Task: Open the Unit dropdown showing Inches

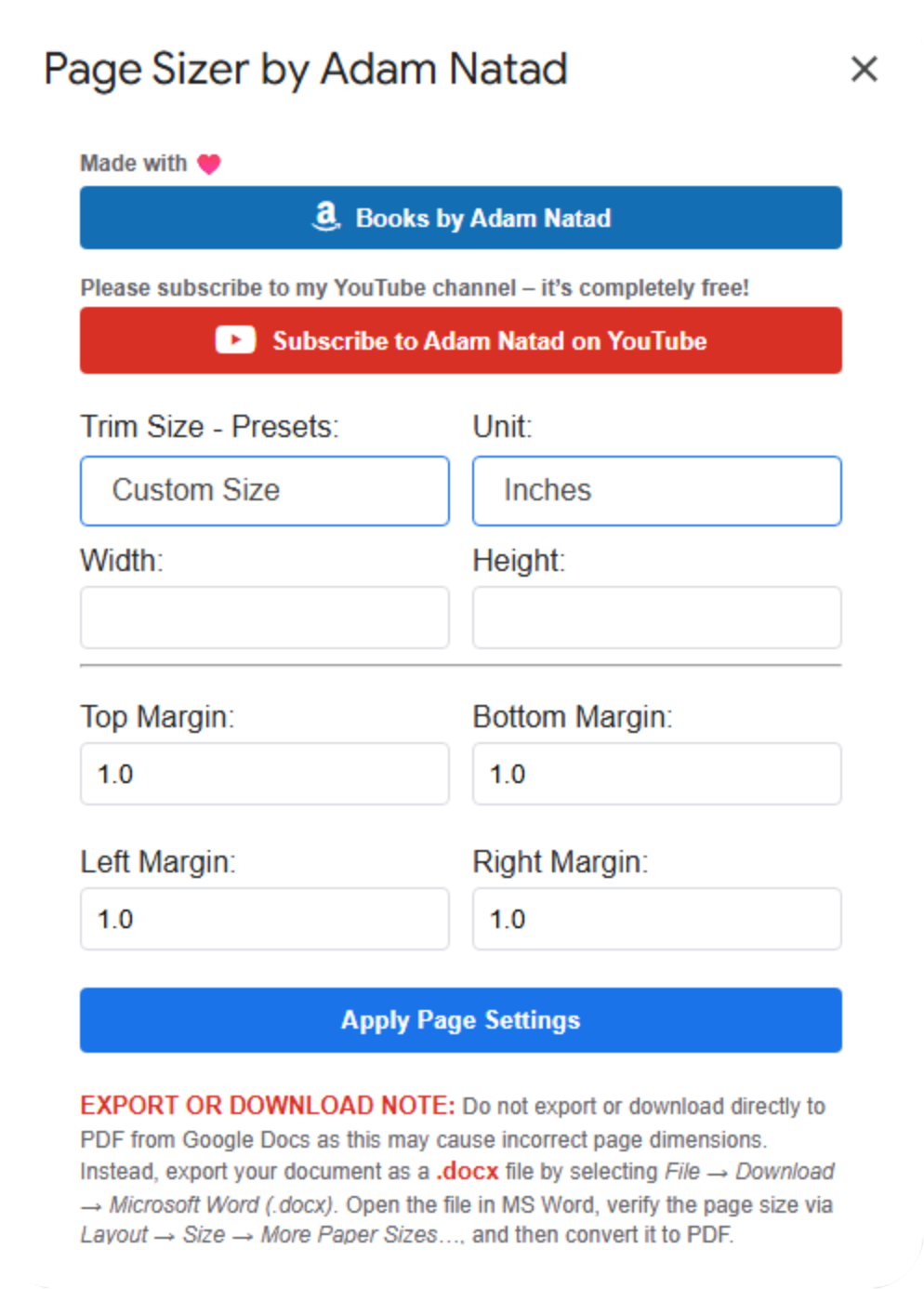Action: 657,491
